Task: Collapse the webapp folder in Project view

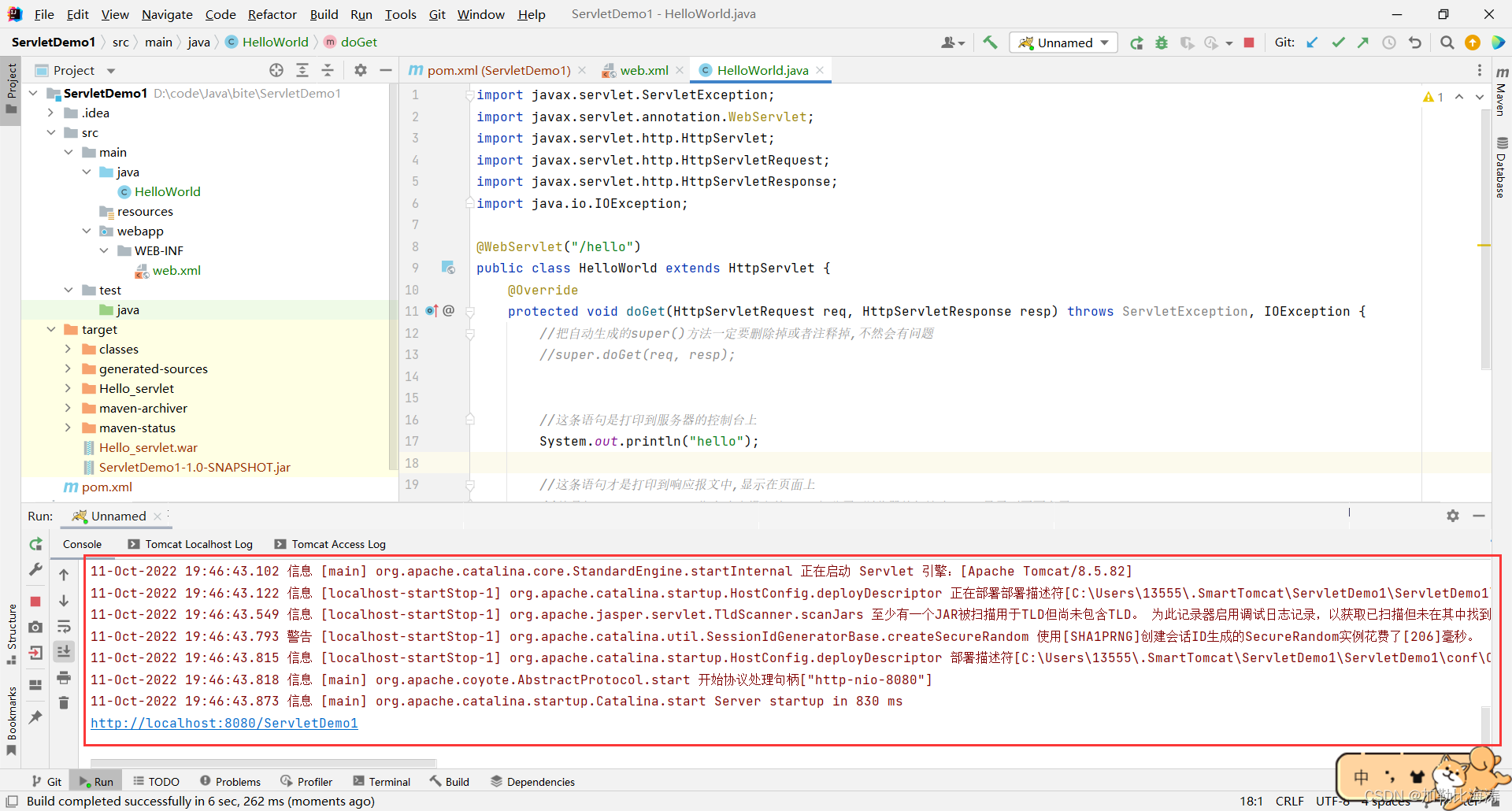Action: pyautogui.click(x=87, y=231)
